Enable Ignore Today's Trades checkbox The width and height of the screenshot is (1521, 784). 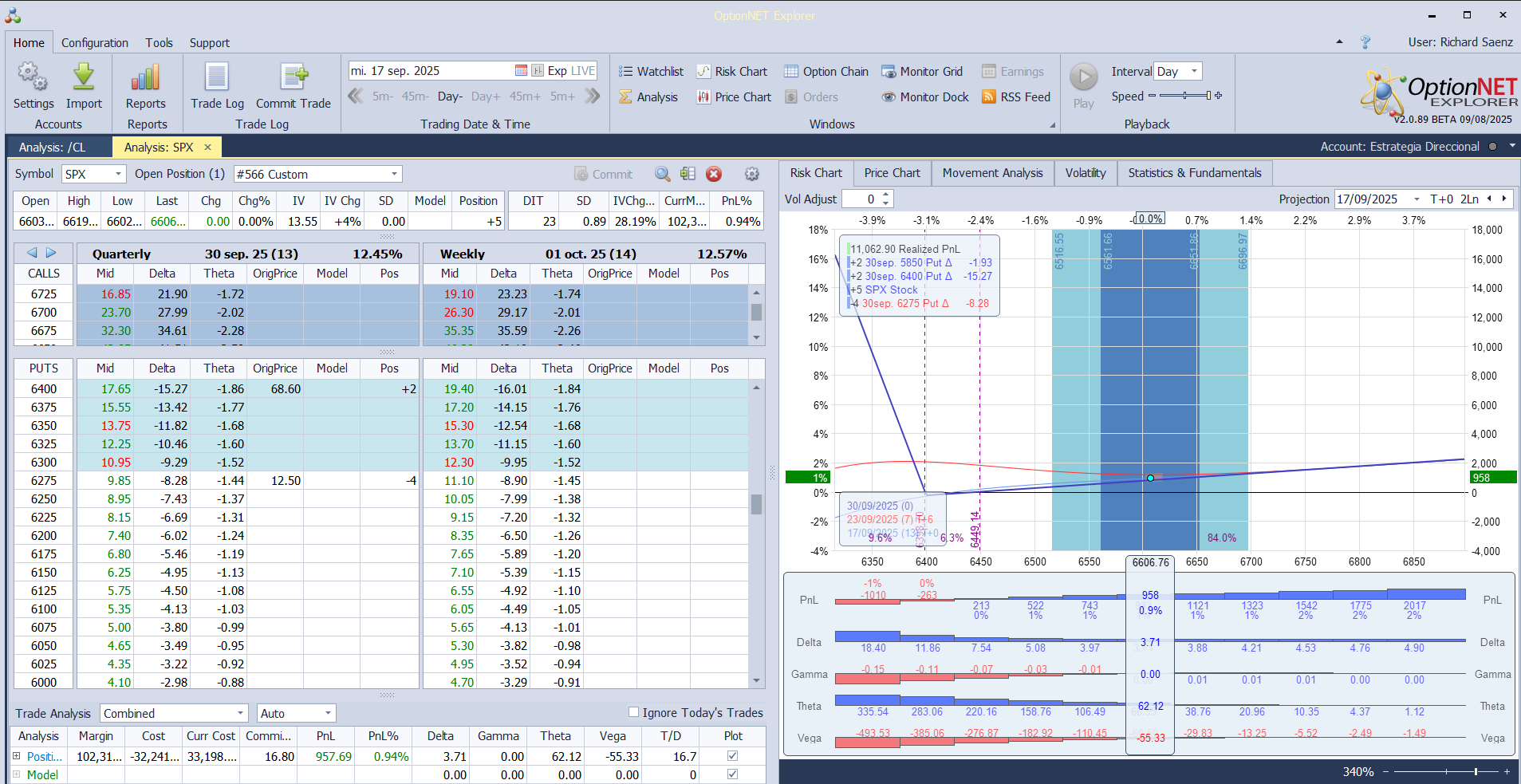(634, 712)
